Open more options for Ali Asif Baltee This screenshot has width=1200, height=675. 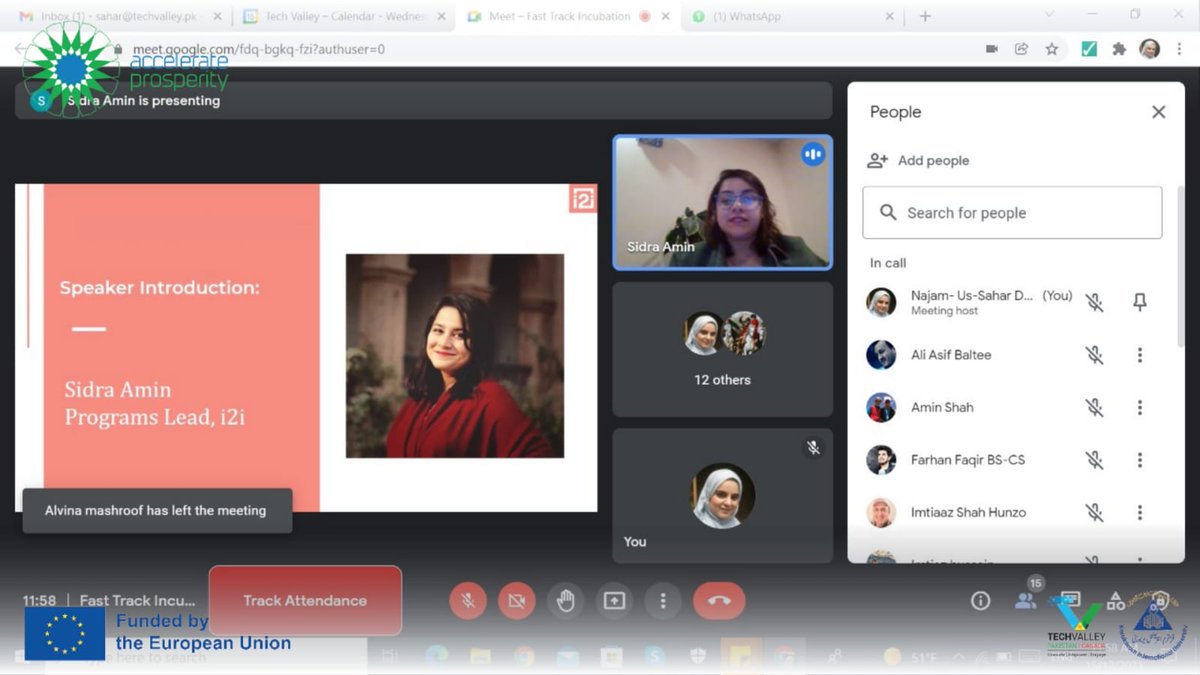[x=1139, y=355]
